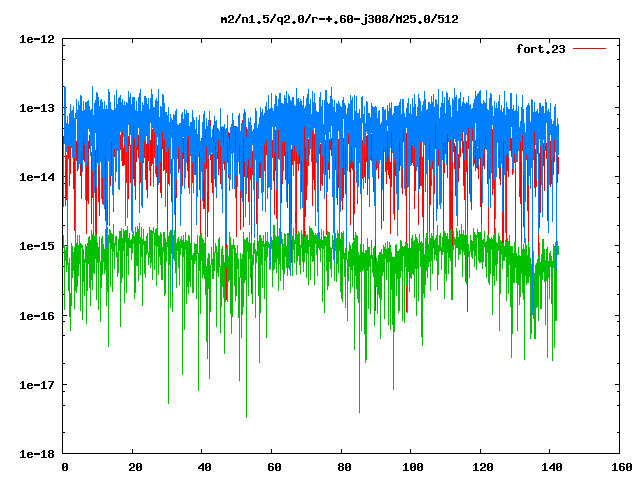Select the 1e-18 y-axis label
This screenshot has height=480, width=640.
click(x=37, y=454)
